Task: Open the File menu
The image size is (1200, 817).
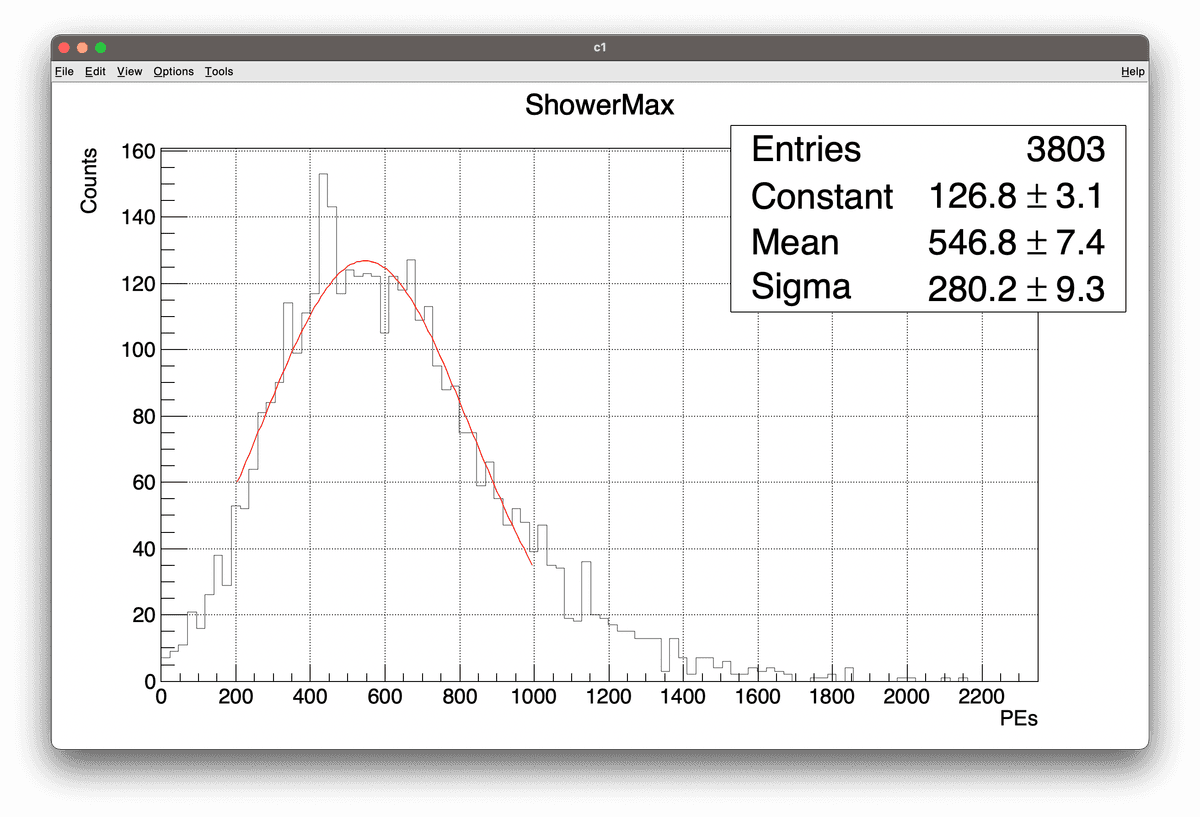Action: click(x=64, y=72)
